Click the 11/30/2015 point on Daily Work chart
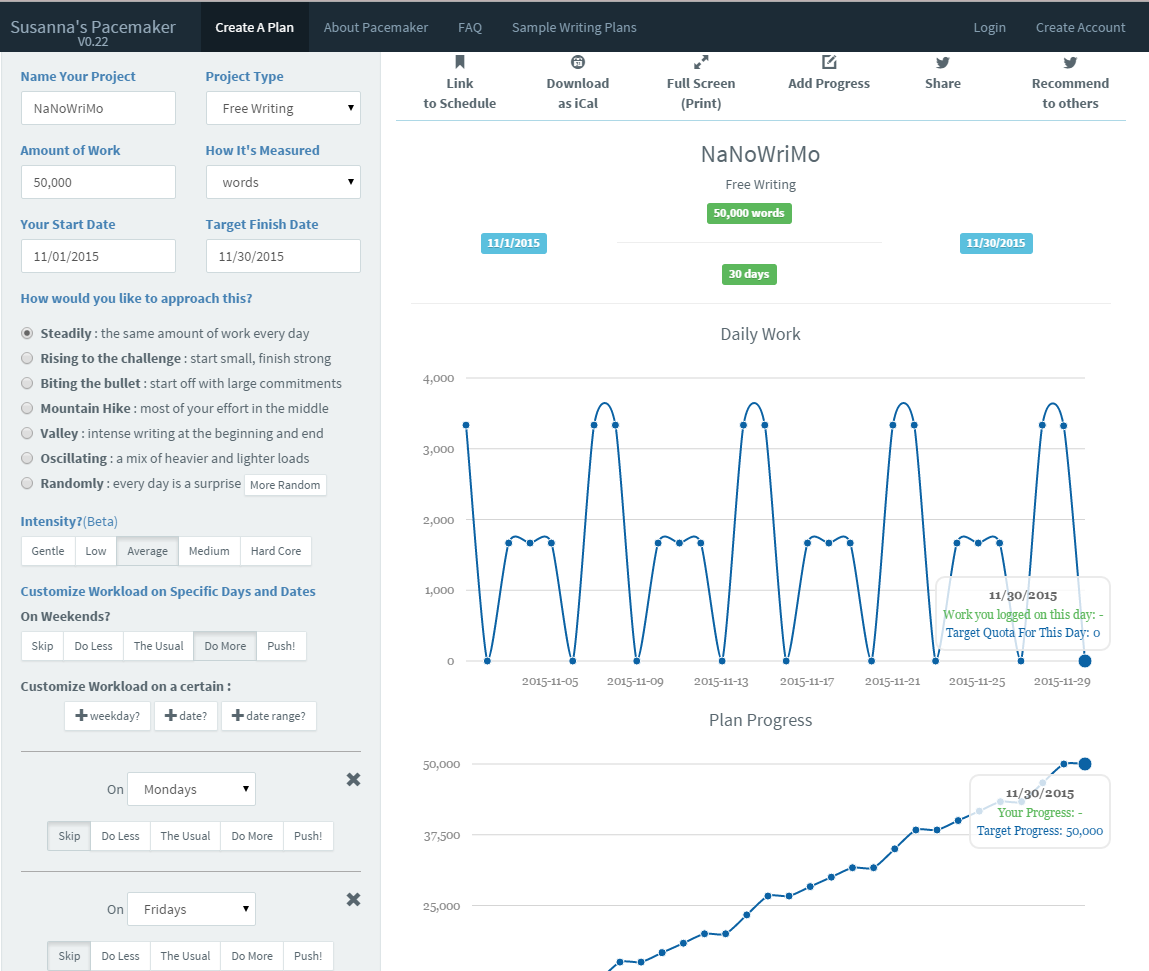Screen dimensions: 1149x971 1085,661
